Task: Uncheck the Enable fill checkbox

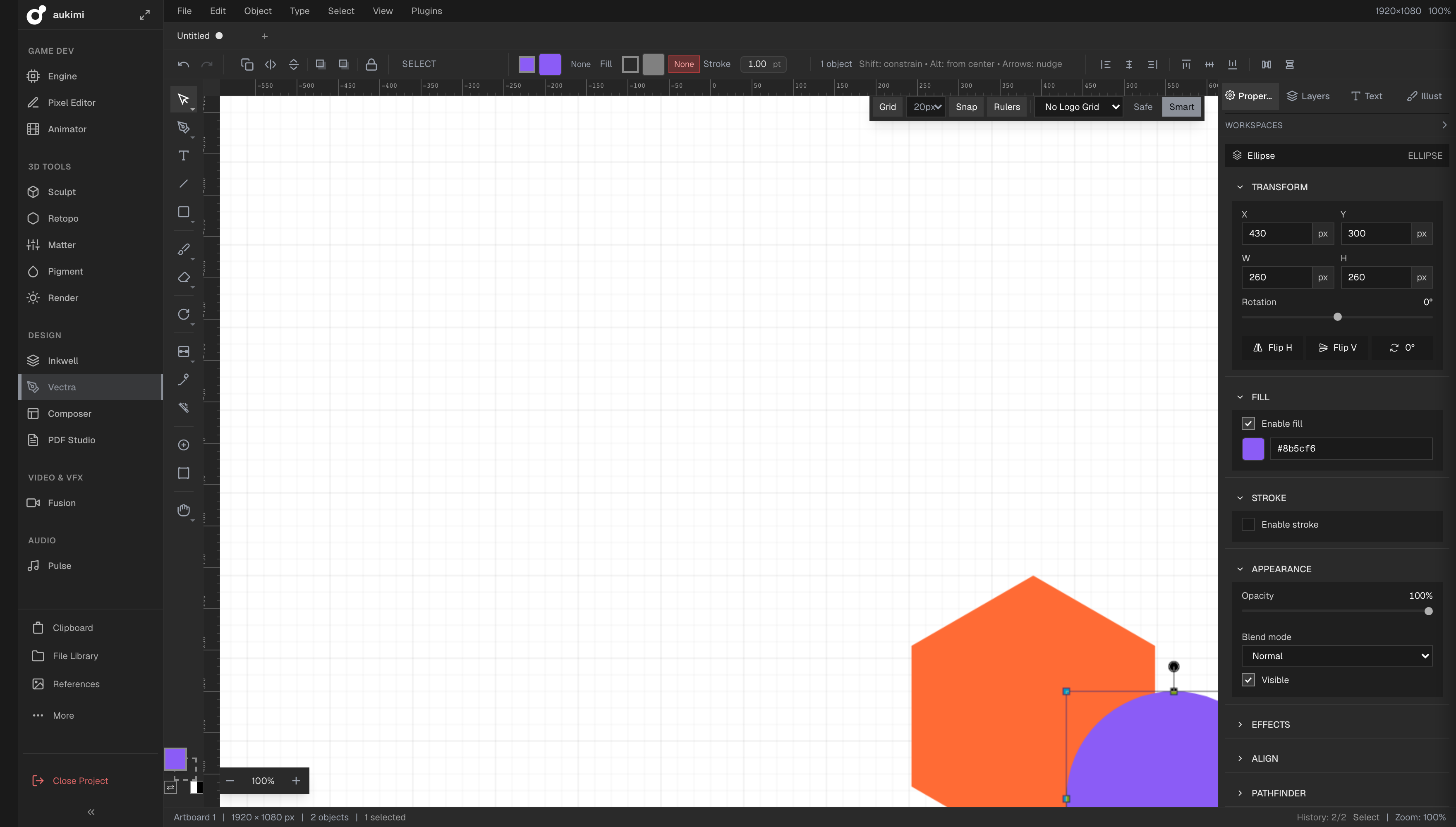Action: 1248,424
